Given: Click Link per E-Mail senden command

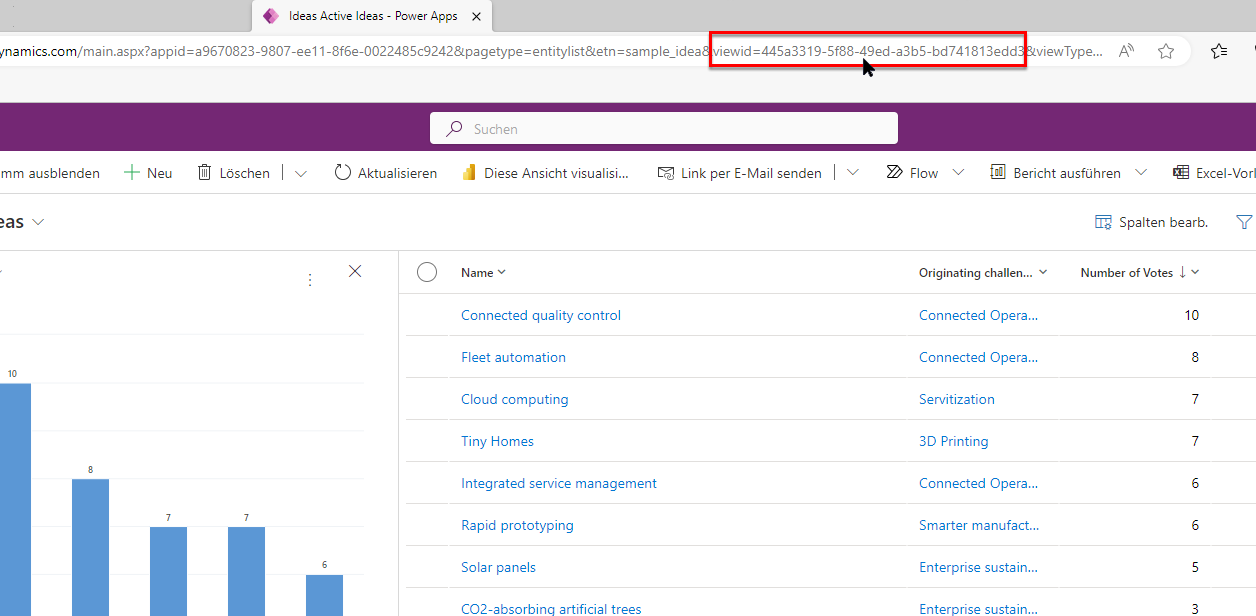Looking at the screenshot, I should [739, 173].
